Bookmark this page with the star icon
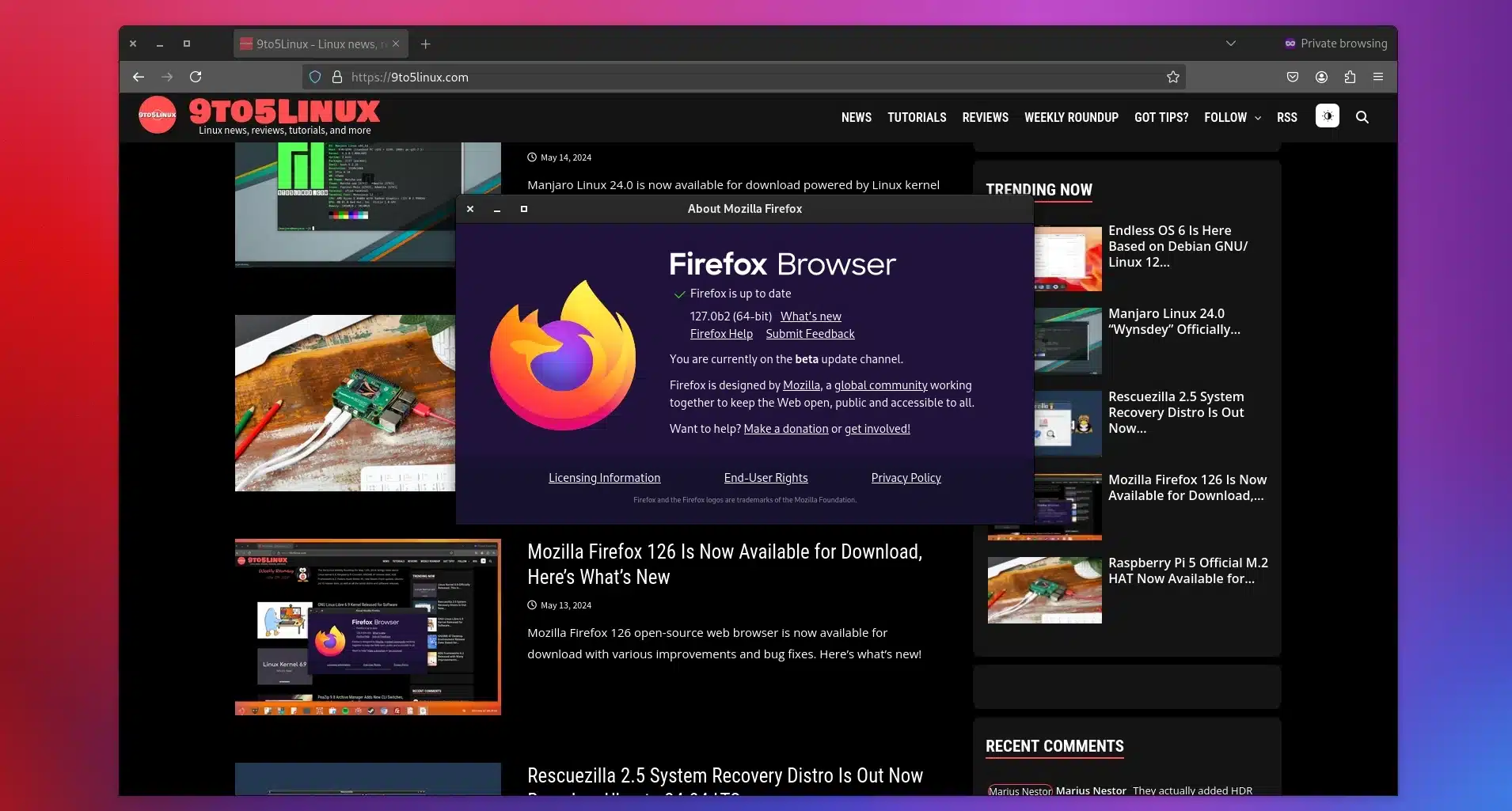The height and width of the screenshot is (811, 1512). coord(1172,77)
